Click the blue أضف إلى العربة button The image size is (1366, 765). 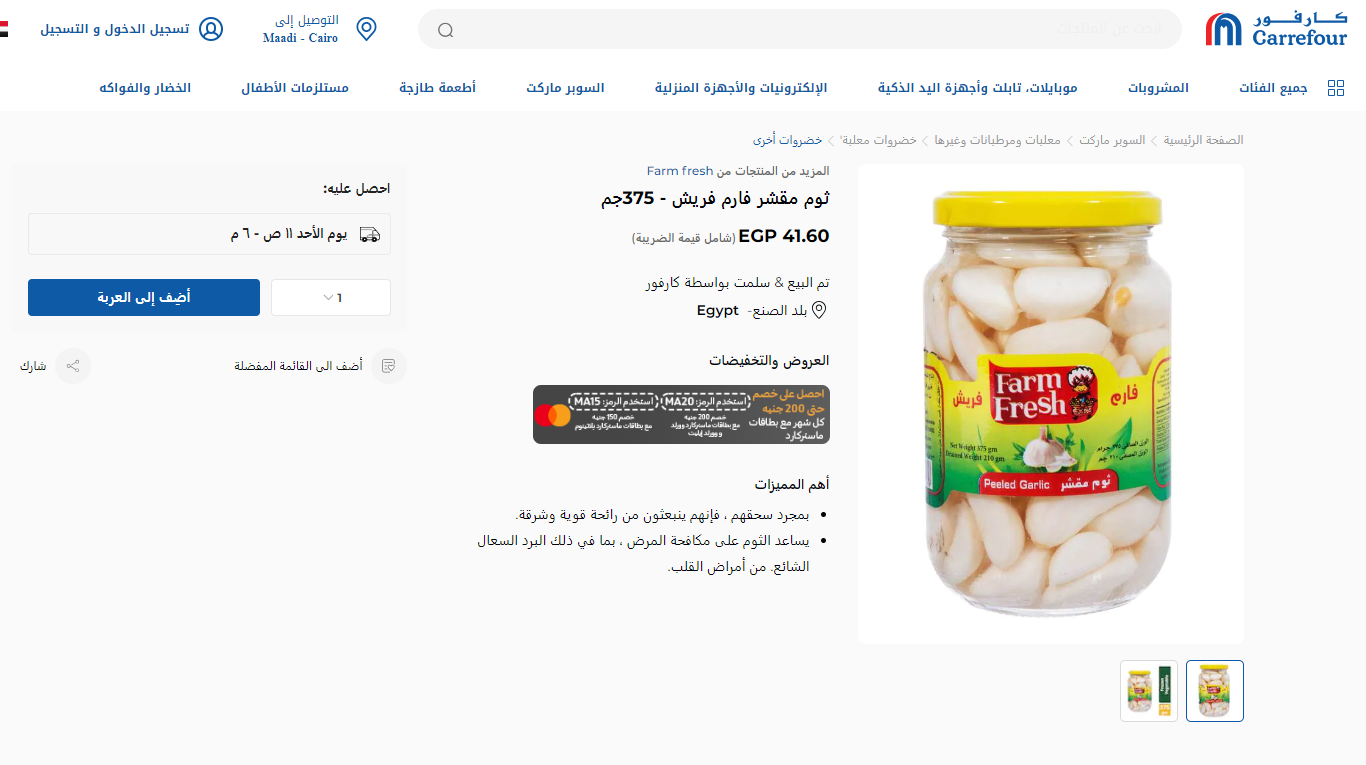144,298
